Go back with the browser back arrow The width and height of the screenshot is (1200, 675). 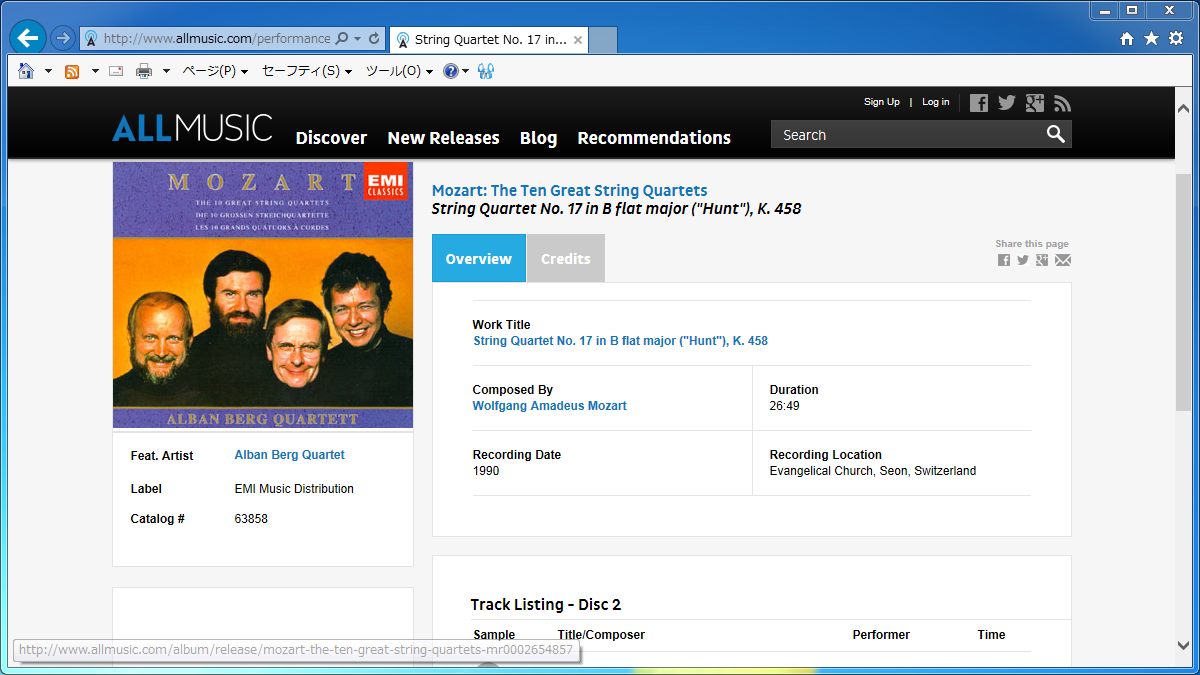click(x=27, y=38)
